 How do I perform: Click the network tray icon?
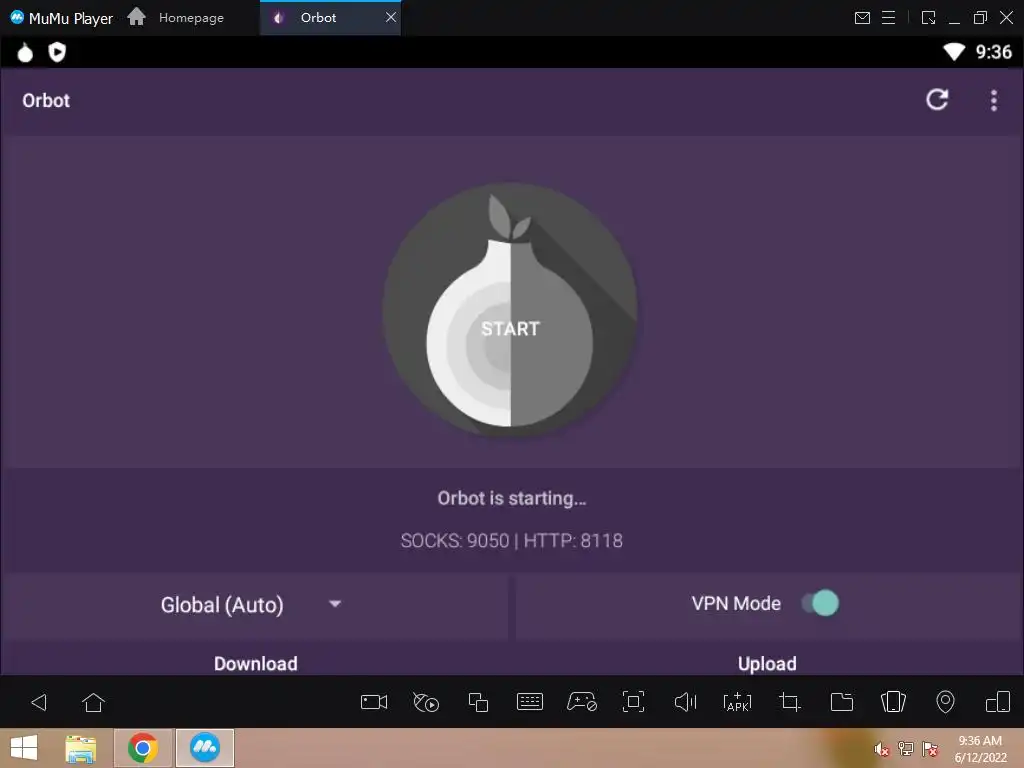coord(906,749)
